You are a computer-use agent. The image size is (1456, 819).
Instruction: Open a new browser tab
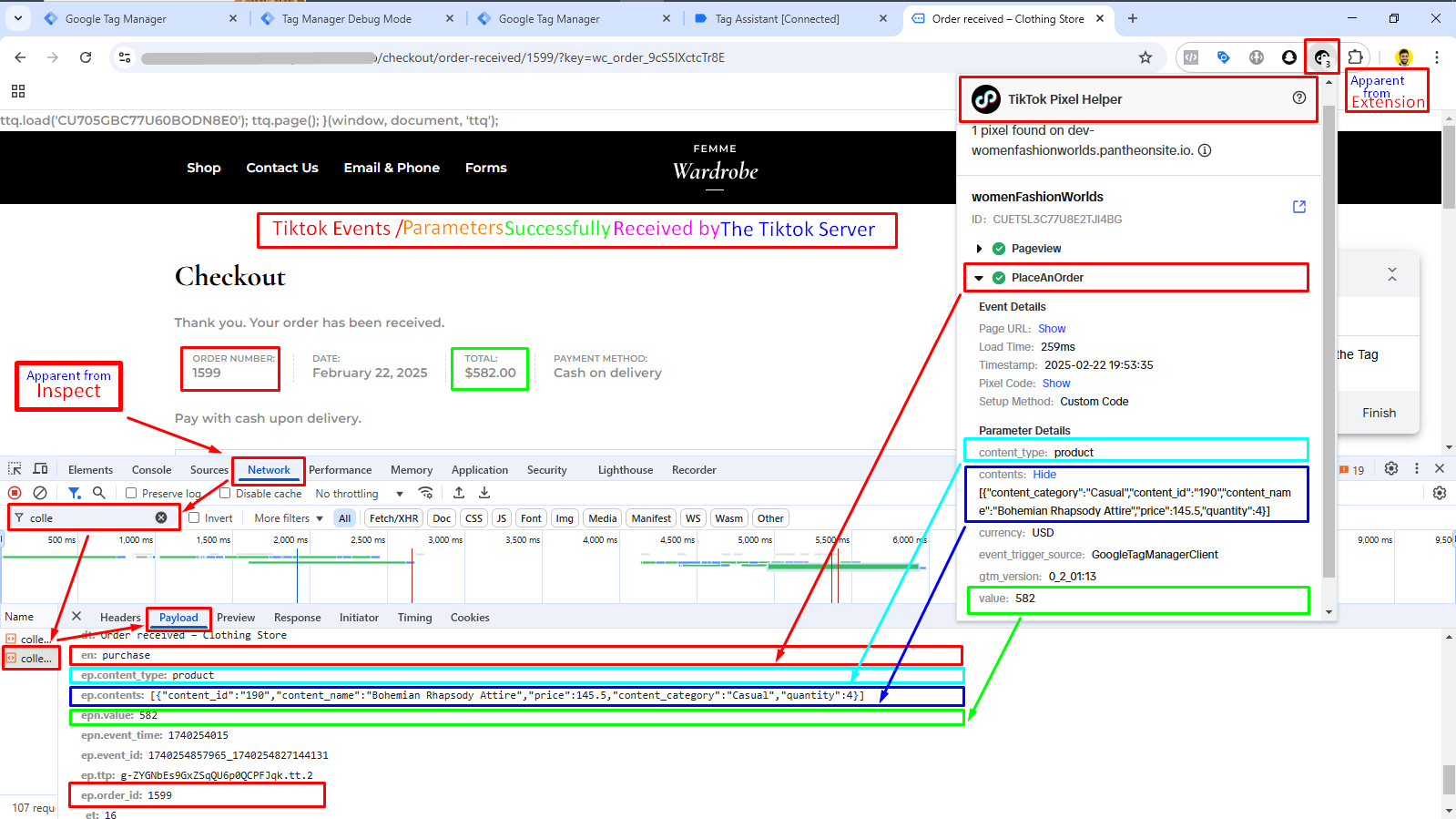point(1132,18)
